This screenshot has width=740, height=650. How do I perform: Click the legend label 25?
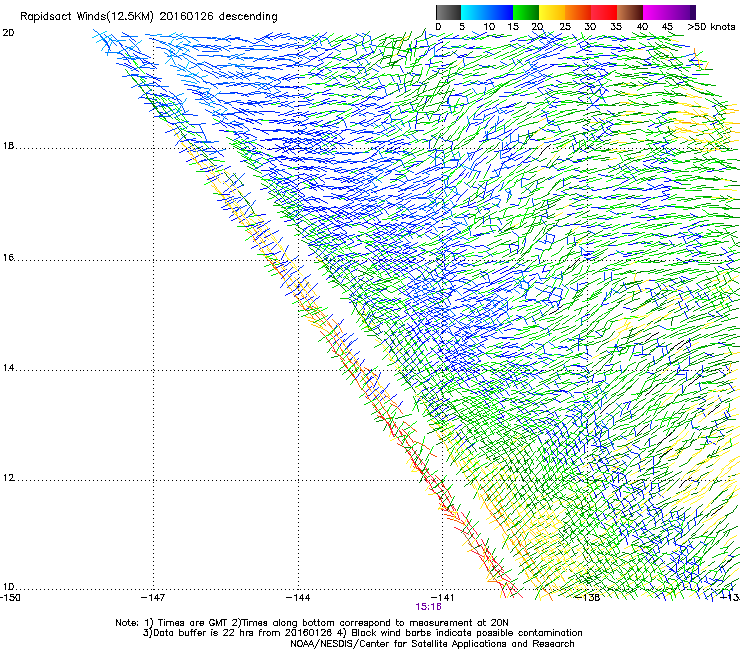(x=565, y=27)
